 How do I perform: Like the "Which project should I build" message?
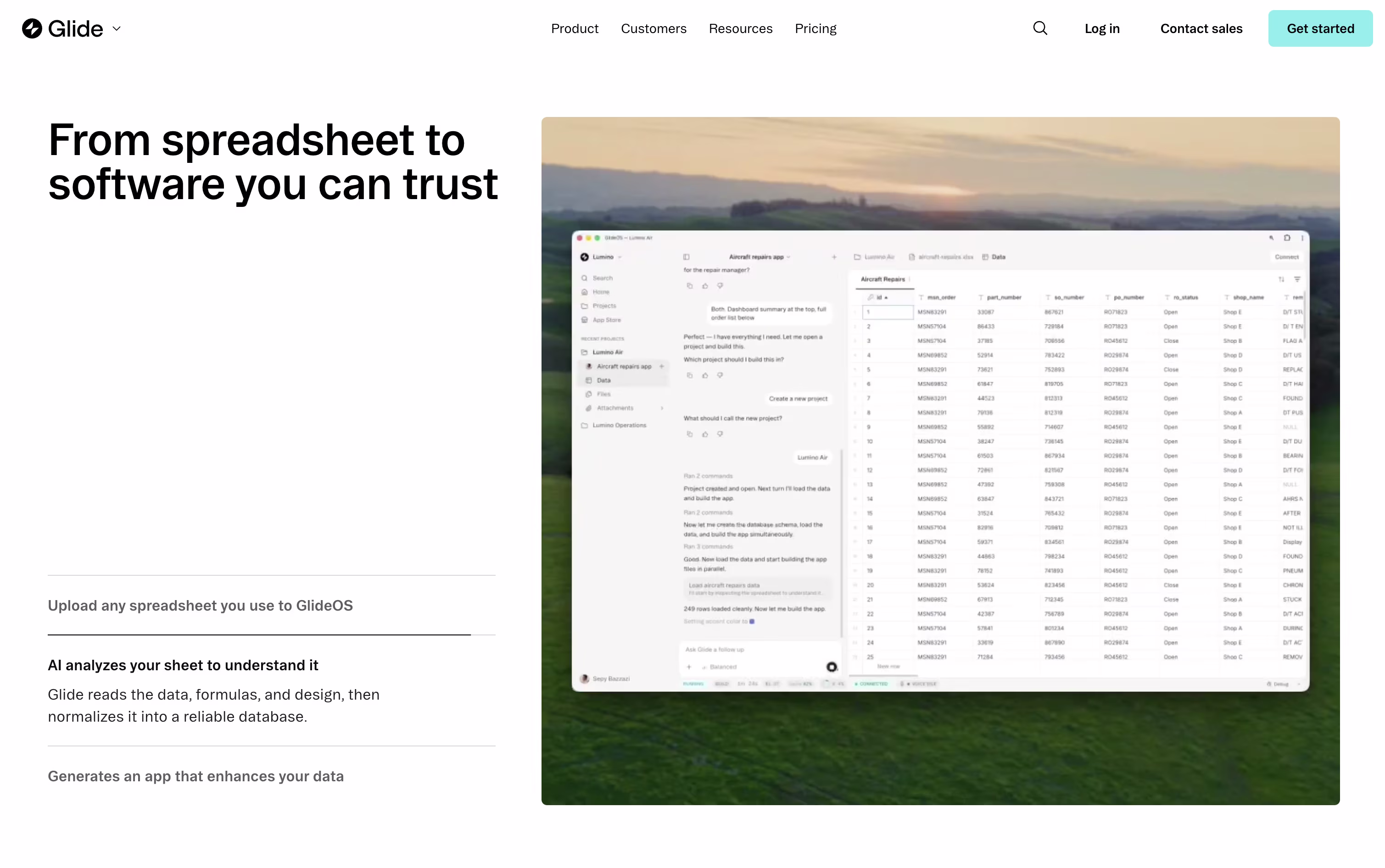coord(705,375)
